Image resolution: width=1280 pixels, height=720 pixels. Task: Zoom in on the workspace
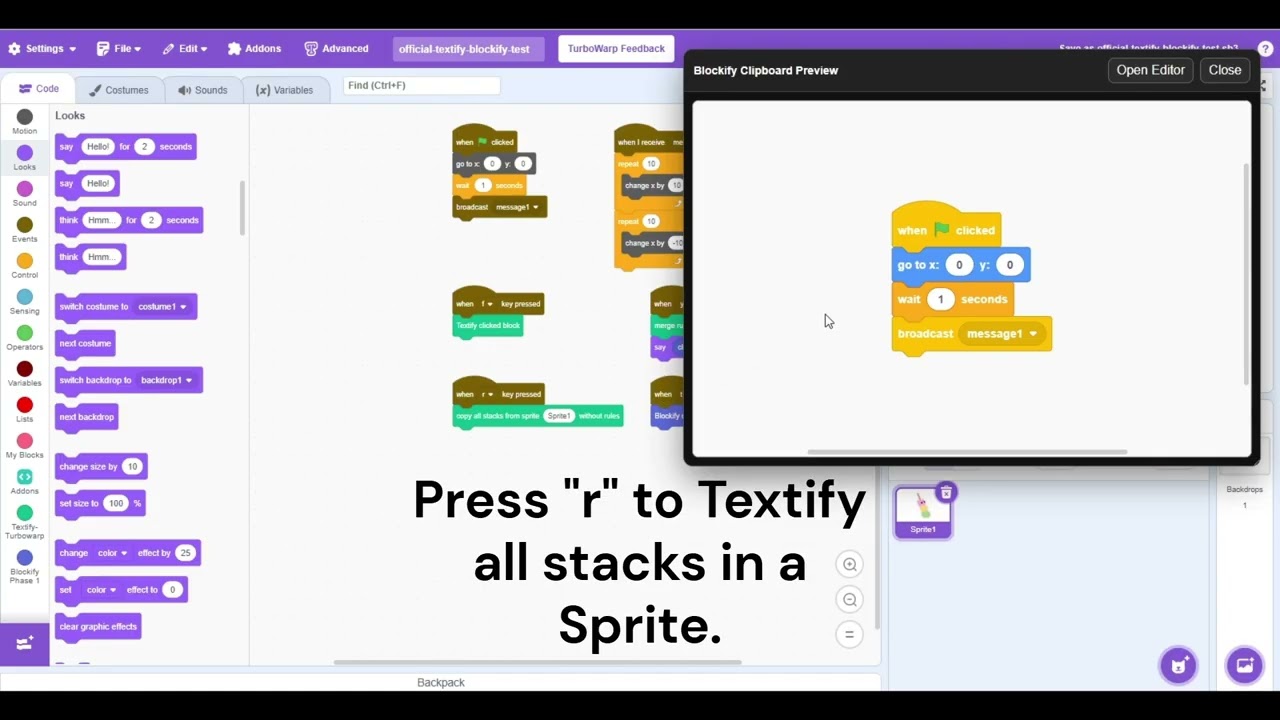click(849, 564)
